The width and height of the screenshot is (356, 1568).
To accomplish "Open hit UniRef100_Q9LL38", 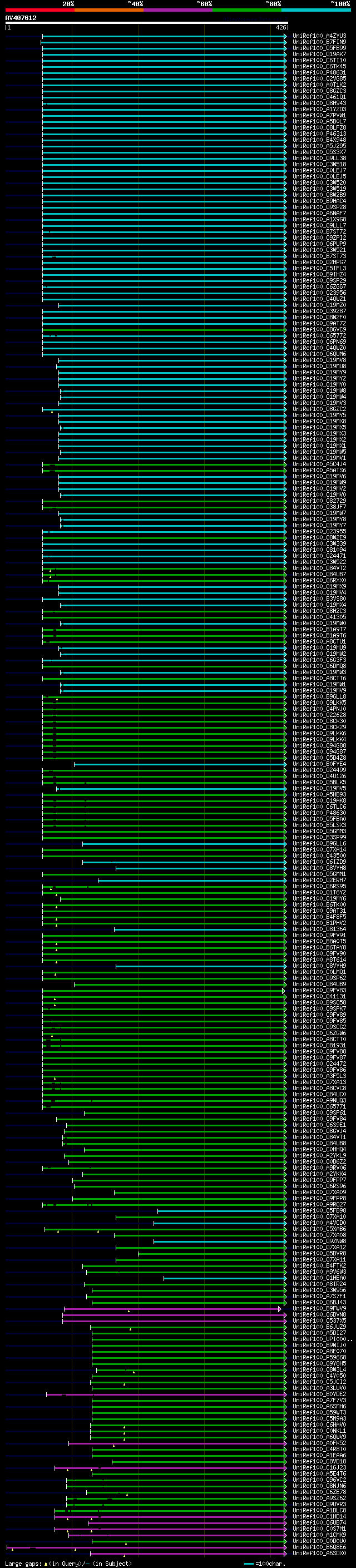I will [319, 159].
